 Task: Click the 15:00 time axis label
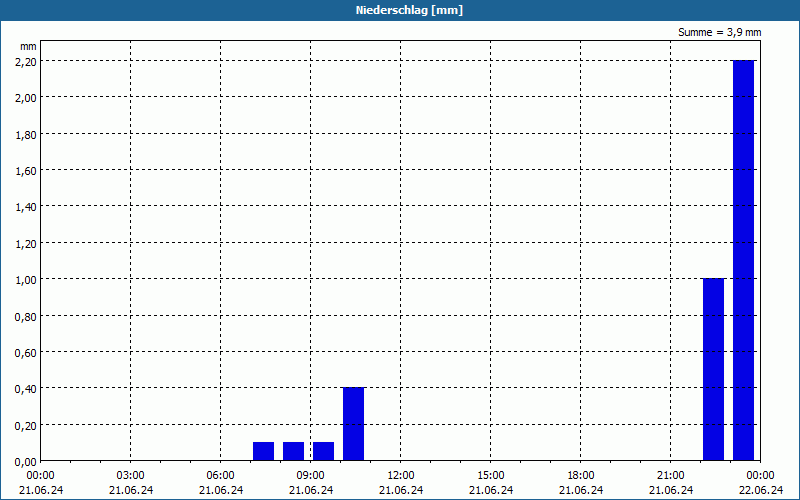pyautogui.click(x=491, y=476)
